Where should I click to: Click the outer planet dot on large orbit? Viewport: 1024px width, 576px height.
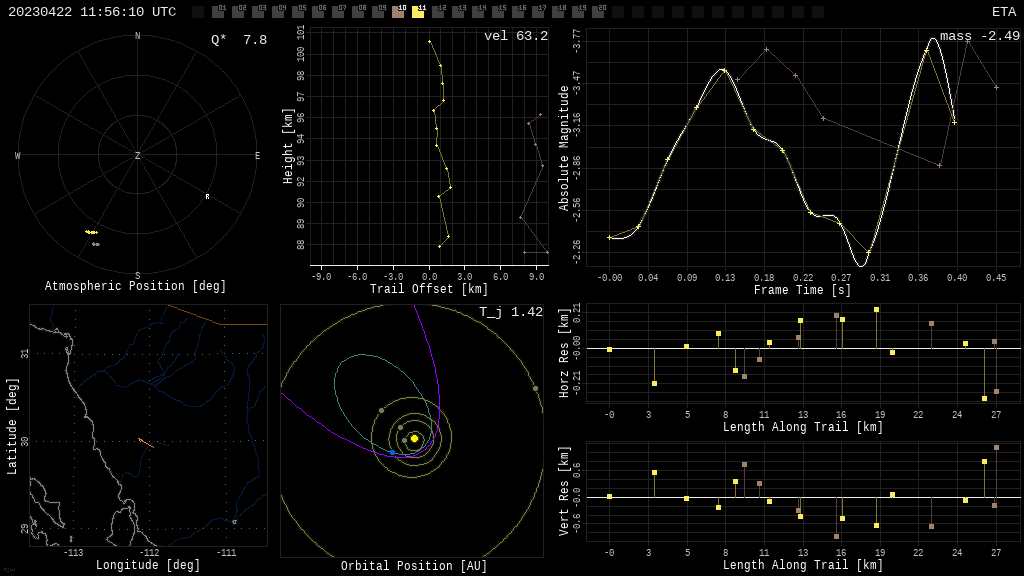pos(536,389)
